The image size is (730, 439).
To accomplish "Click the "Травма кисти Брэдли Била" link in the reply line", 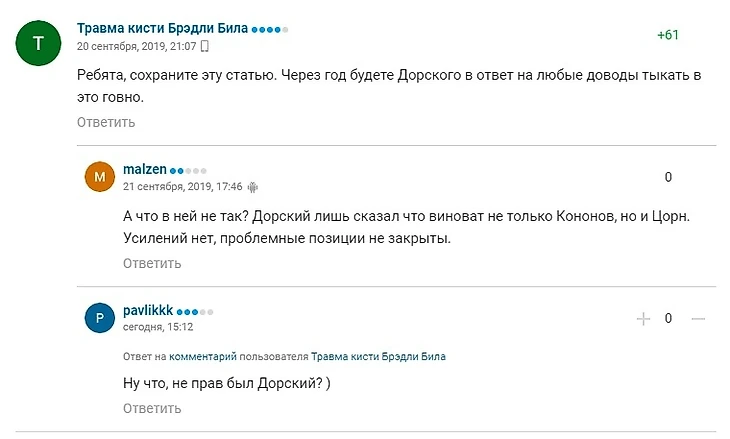I will [x=378, y=356].
